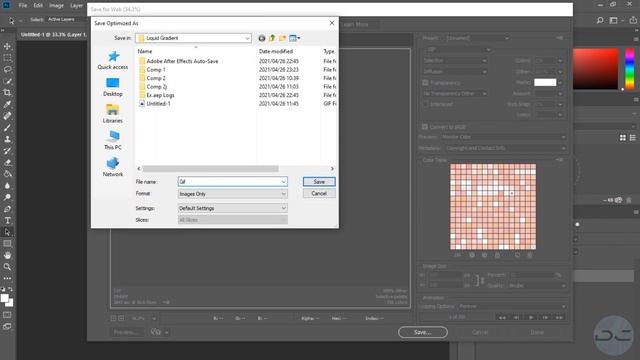Viewport: 640px width, 360px height.
Task: Click the Done button in Save for Web
Action: [537, 332]
